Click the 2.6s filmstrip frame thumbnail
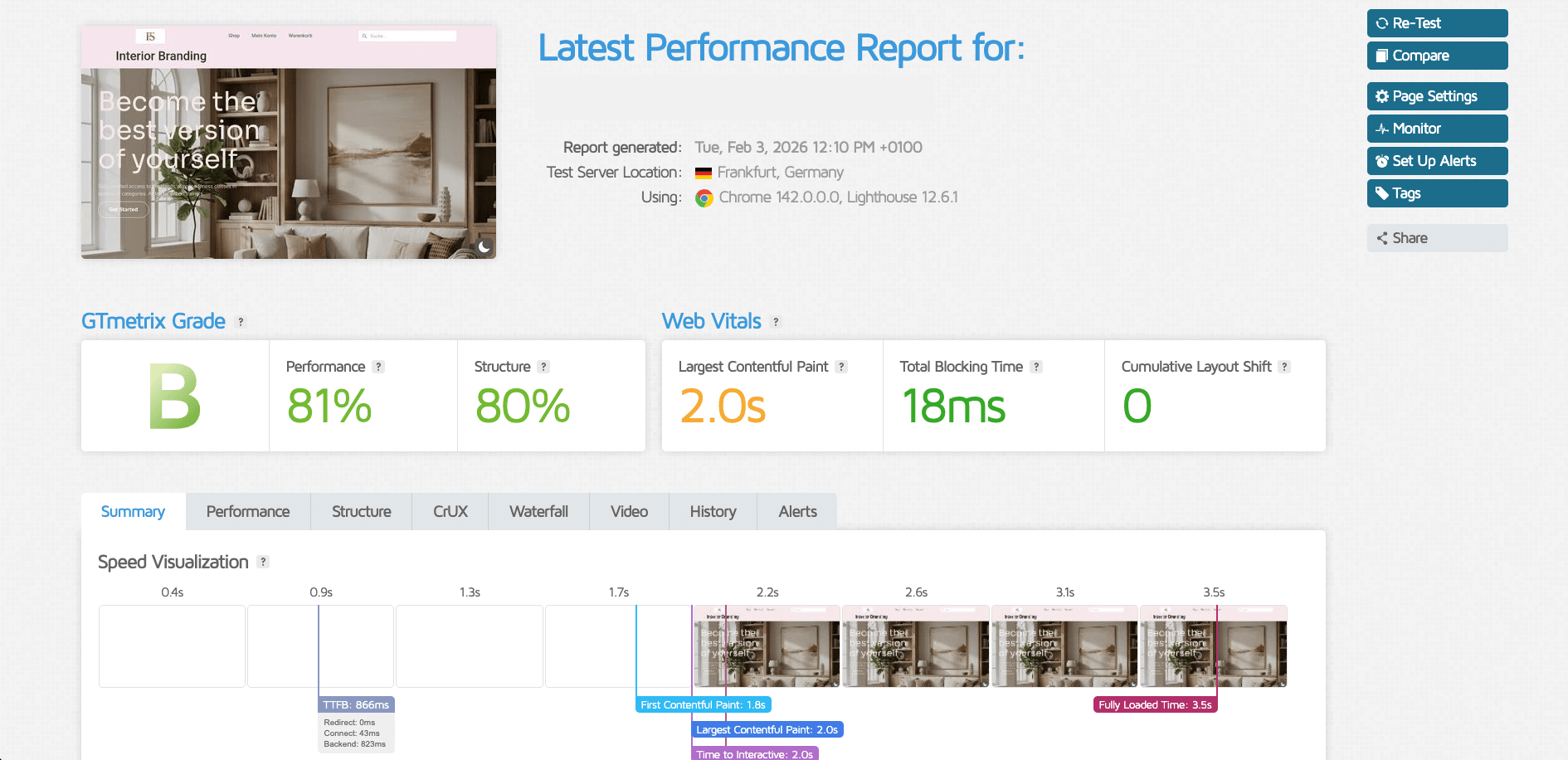Image resolution: width=1568 pixels, height=760 pixels. point(915,646)
